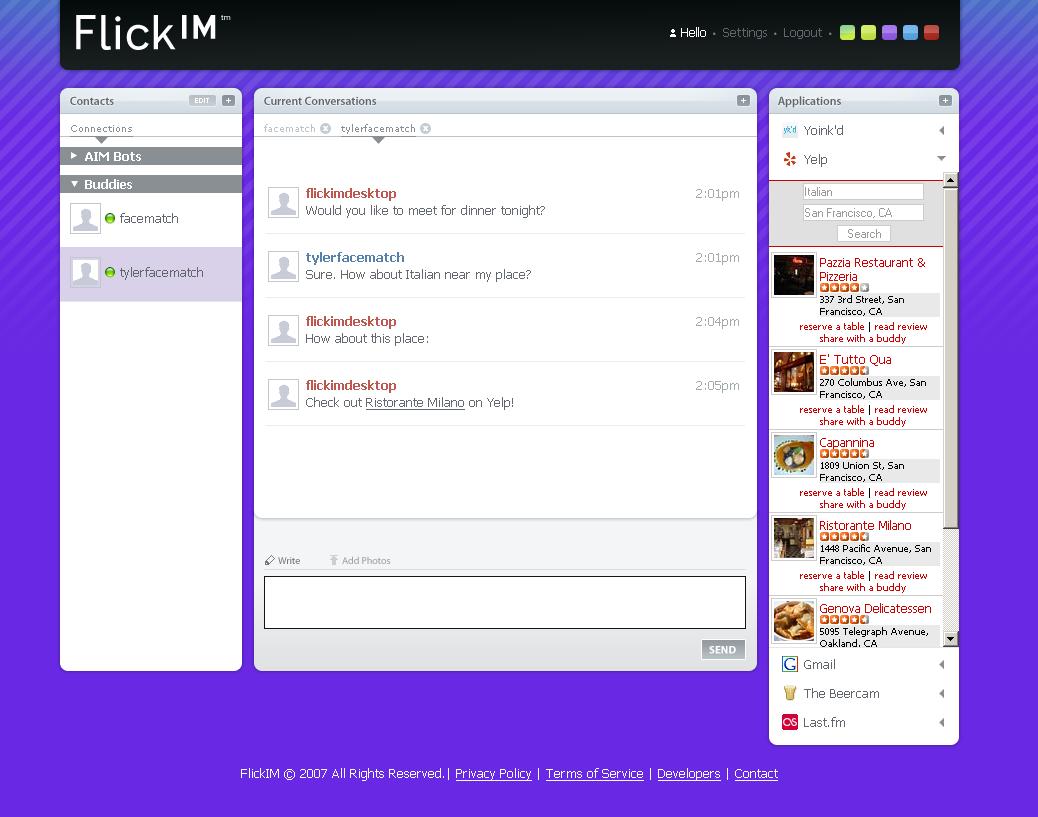Expand The Beercam application arrow
This screenshot has width=1038, height=817.
tap(941, 694)
